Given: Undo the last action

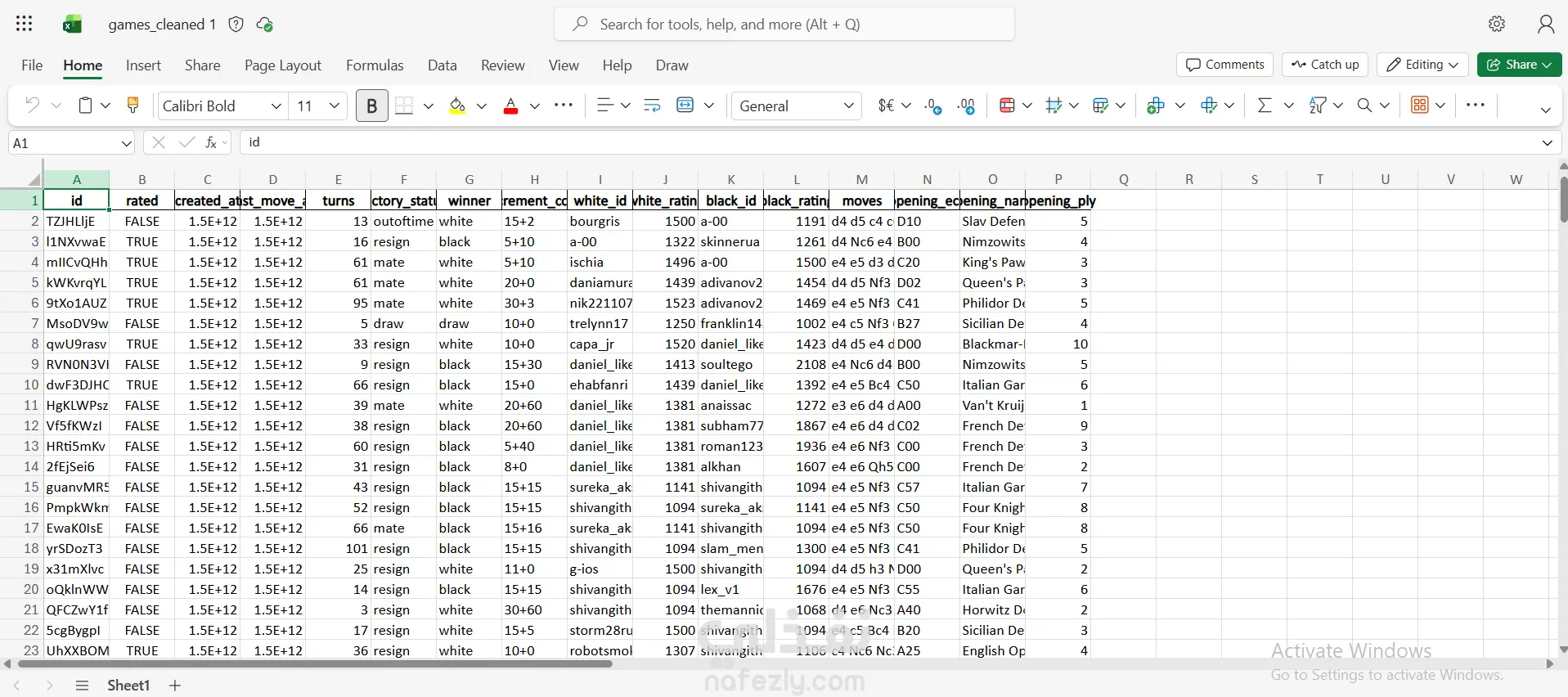Looking at the screenshot, I should pyautogui.click(x=32, y=106).
